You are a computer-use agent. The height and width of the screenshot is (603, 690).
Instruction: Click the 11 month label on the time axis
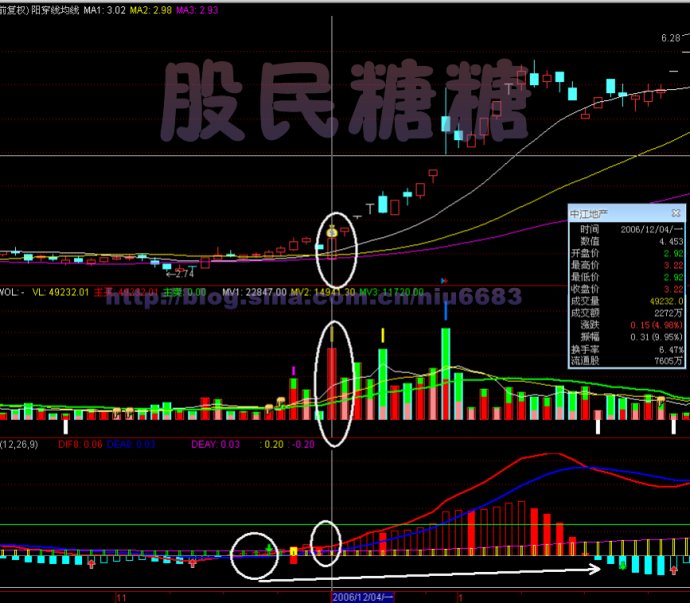tap(121, 598)
